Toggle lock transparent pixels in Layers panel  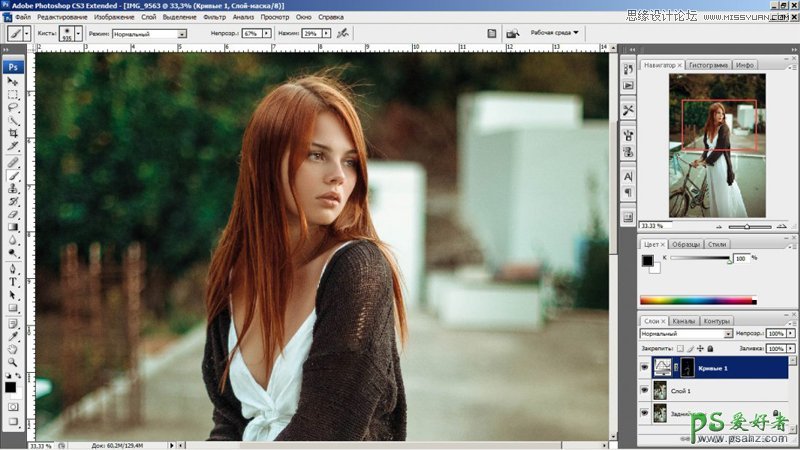pyautogui.click(x=680, y=348)
